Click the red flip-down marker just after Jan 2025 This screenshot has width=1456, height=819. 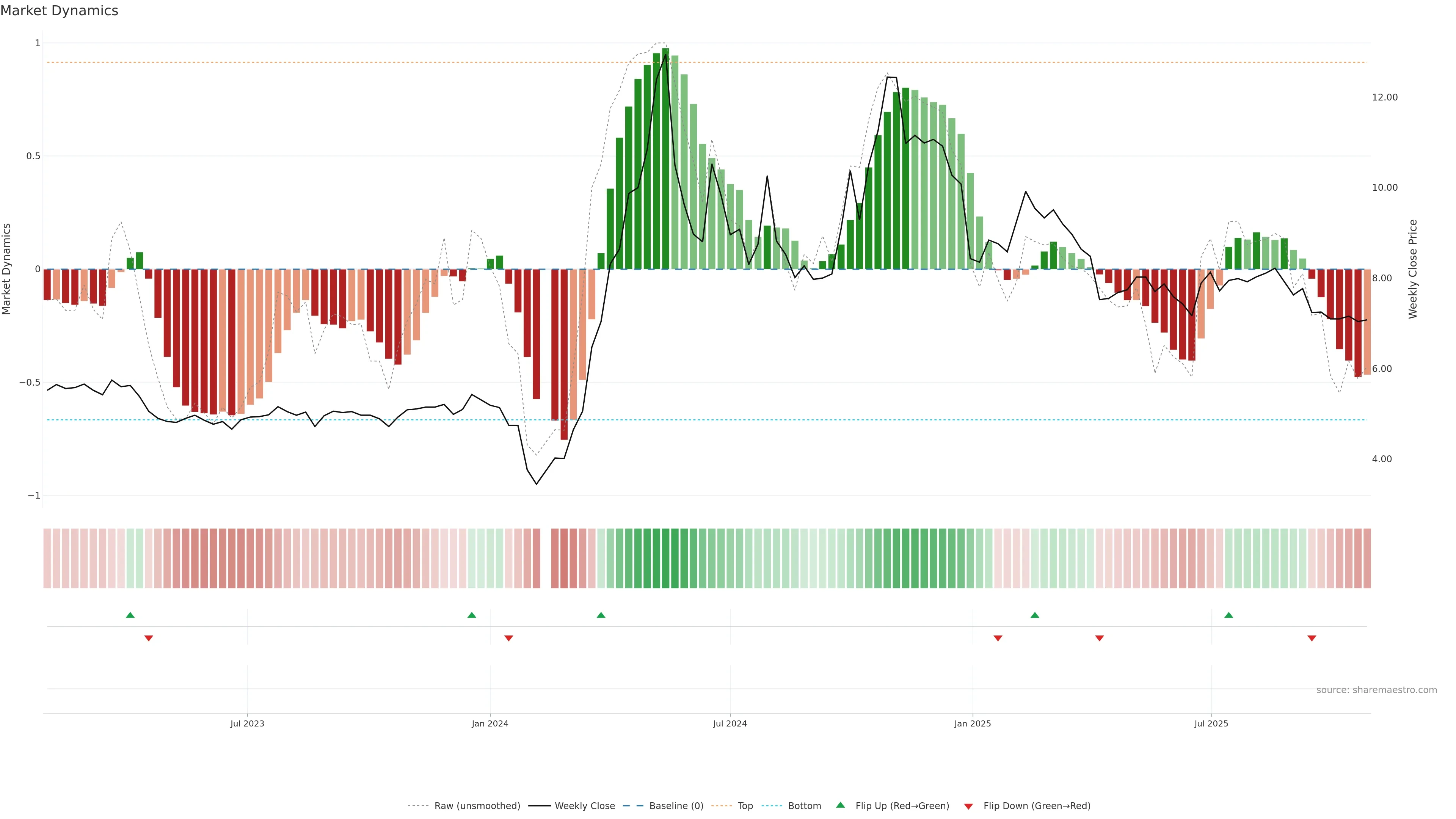click(x=998, y=638)
